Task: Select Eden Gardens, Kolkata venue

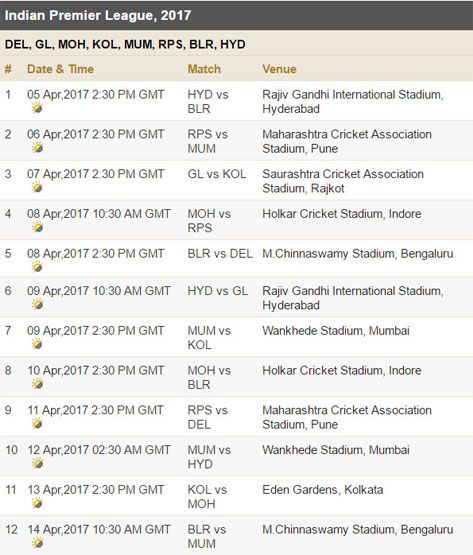Action: coord(323,490)
